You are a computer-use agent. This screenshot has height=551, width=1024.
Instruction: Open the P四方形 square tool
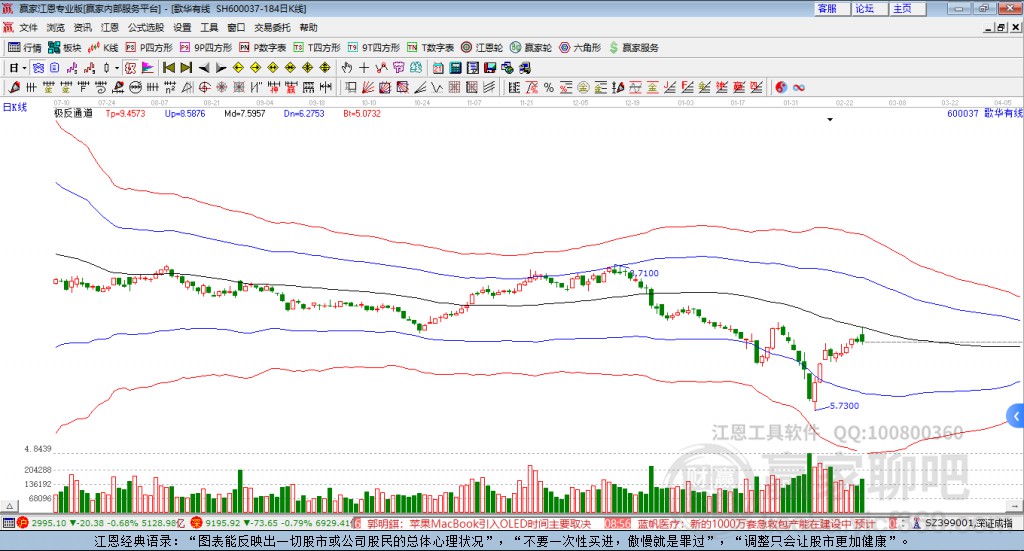(x=149, y=48)
